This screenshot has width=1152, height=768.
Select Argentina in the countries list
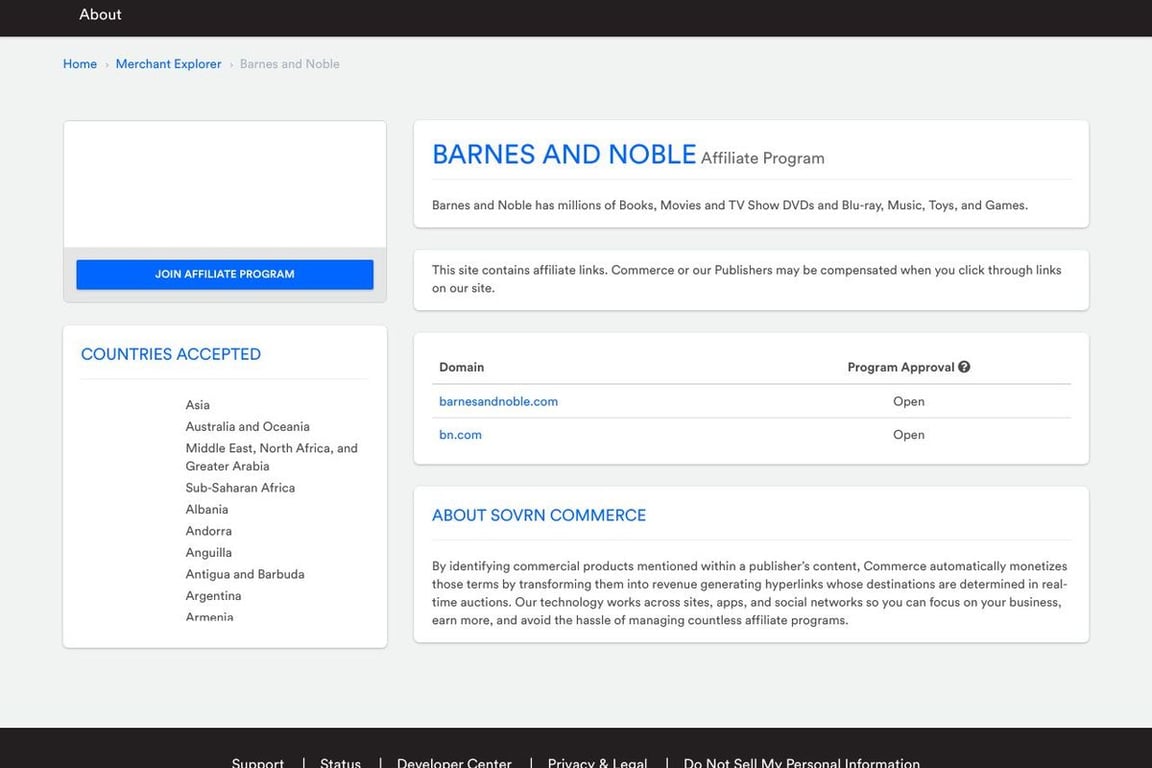click(213, 595)
